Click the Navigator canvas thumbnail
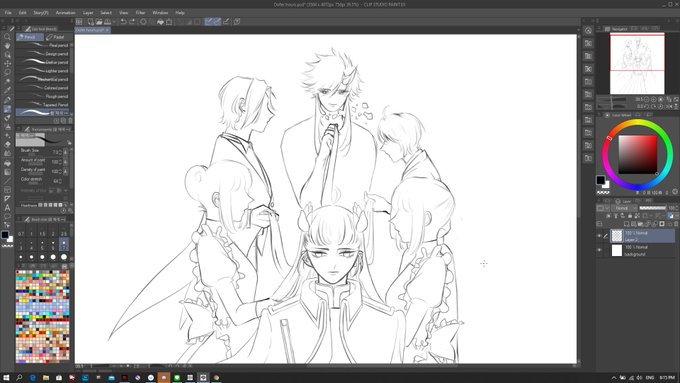This screenshot has width=680, height=383. coord(637,63)
